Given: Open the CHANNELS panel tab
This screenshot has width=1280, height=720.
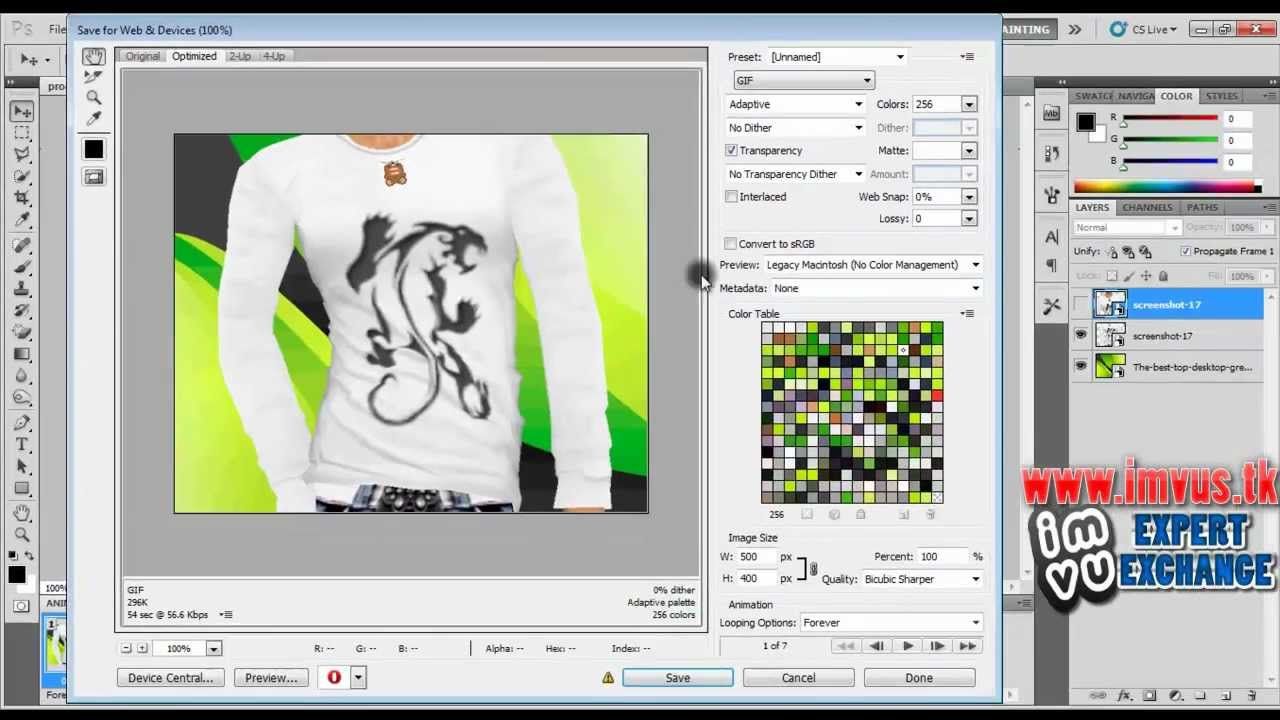Looking at the screenshot, I should [x=1146, y=207].
